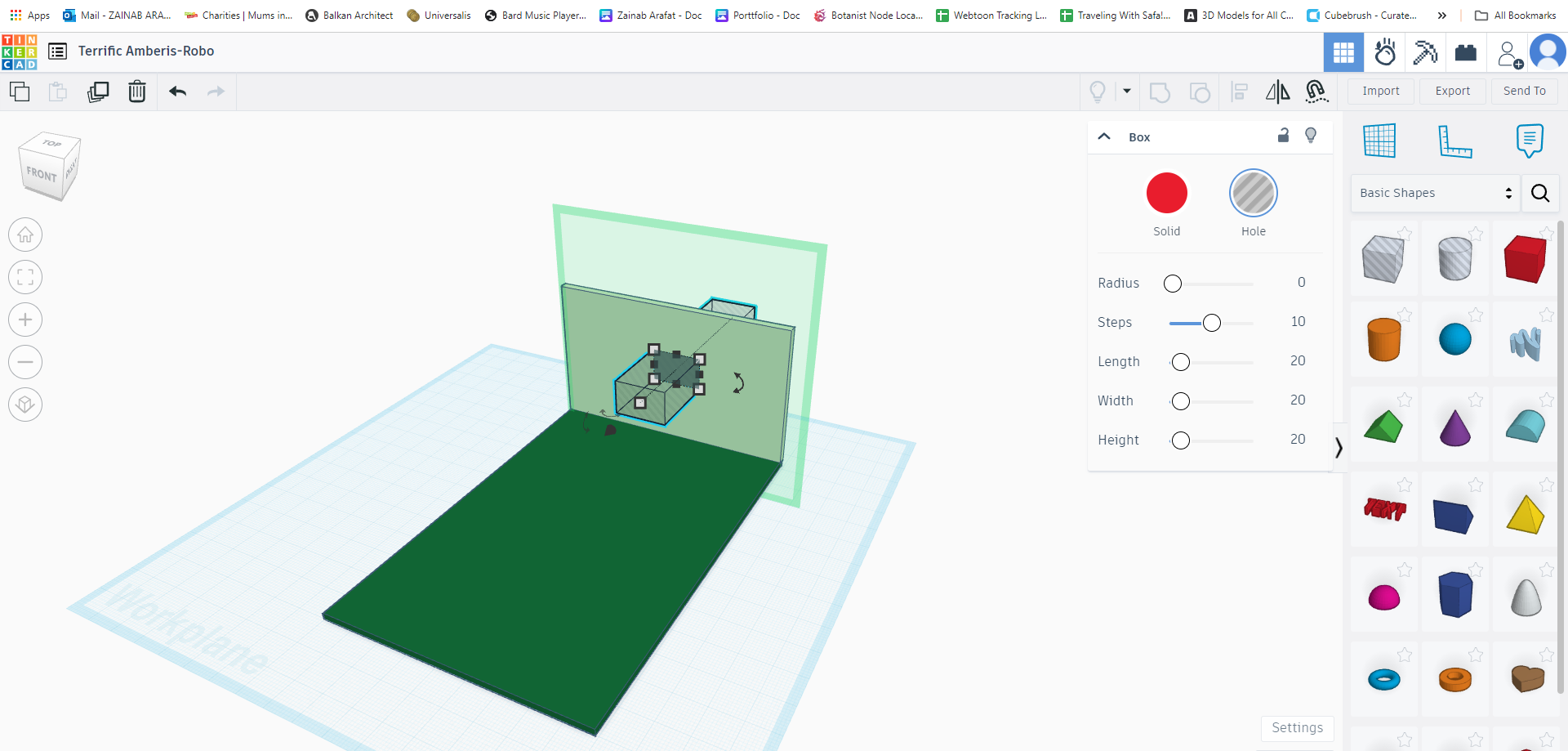The width and height of the screenshot is (1568, 751).
Task: Pick the Box hole shape
Action: point(1383,260)
